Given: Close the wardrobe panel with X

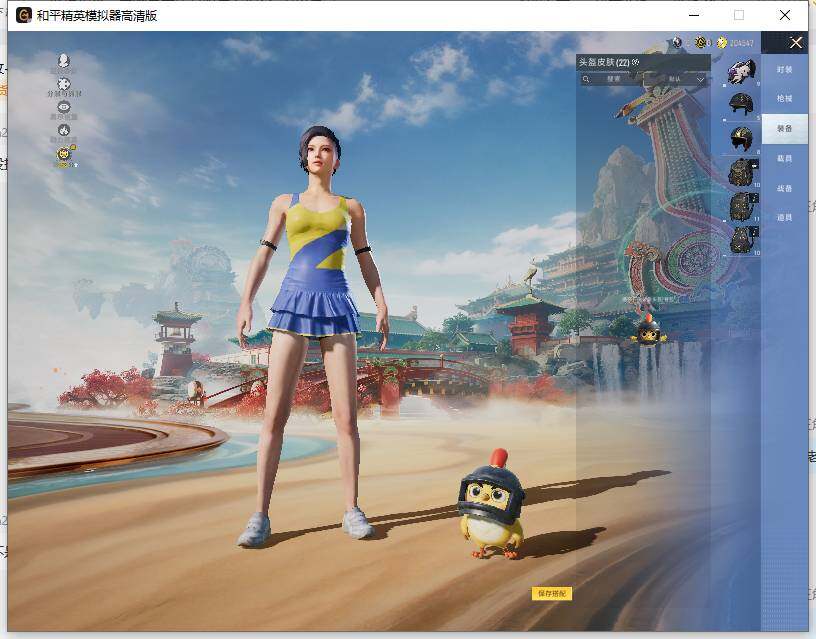Looking at the screenshot, I should click(796, 42).
